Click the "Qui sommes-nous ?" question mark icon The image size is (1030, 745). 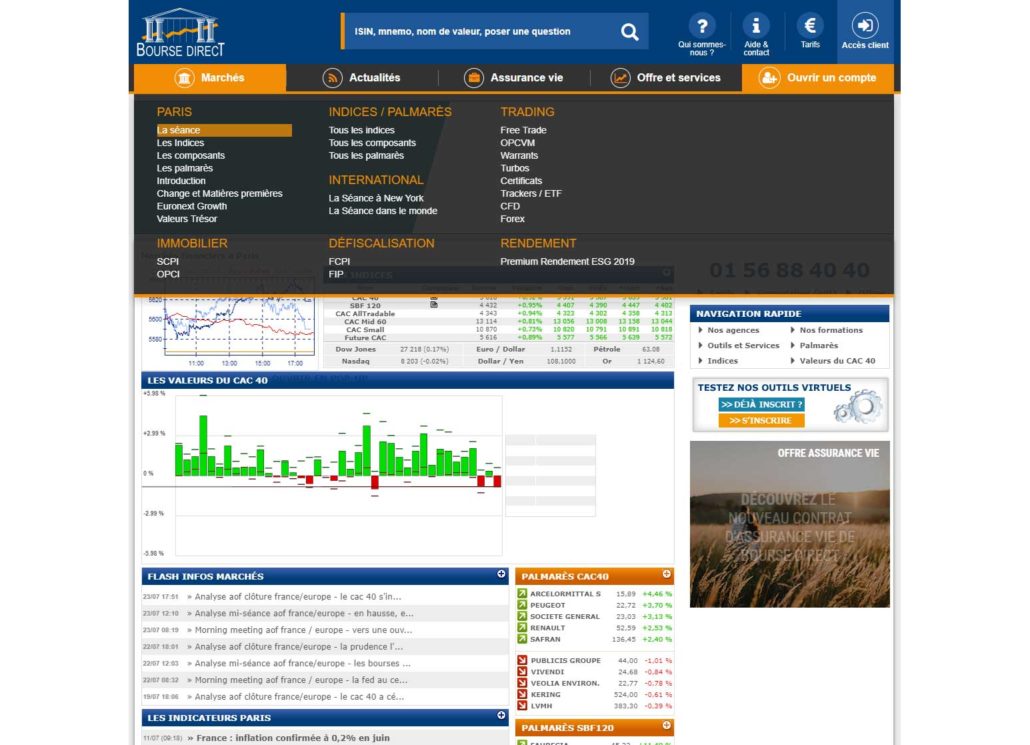702,27
